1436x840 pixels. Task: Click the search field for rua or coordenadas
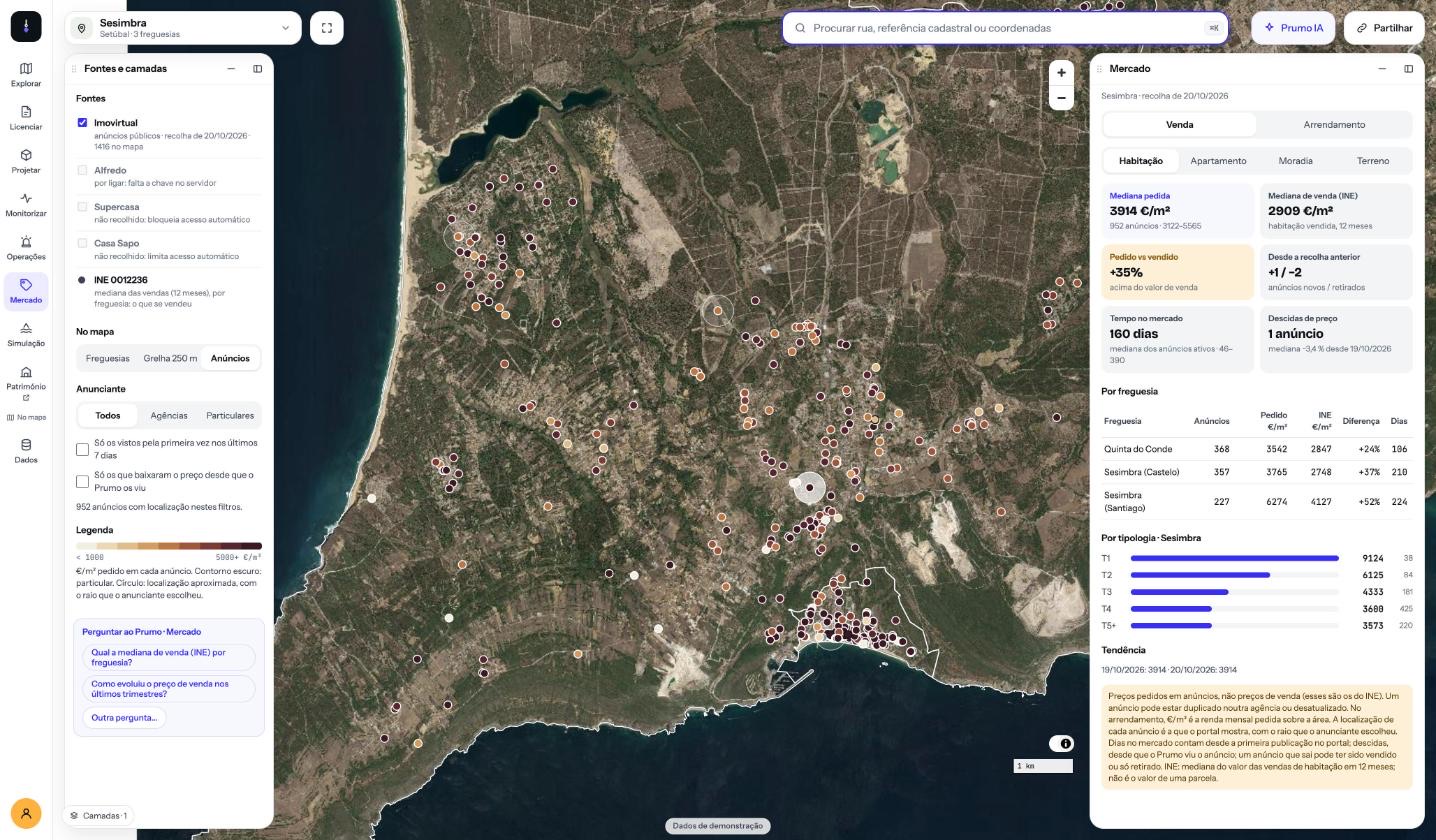pos(1005,28)
